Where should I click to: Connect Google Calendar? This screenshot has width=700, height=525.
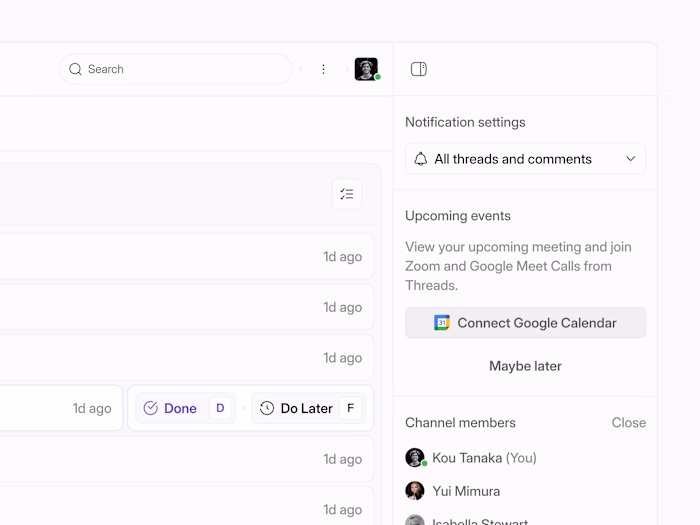coord(525,322)
